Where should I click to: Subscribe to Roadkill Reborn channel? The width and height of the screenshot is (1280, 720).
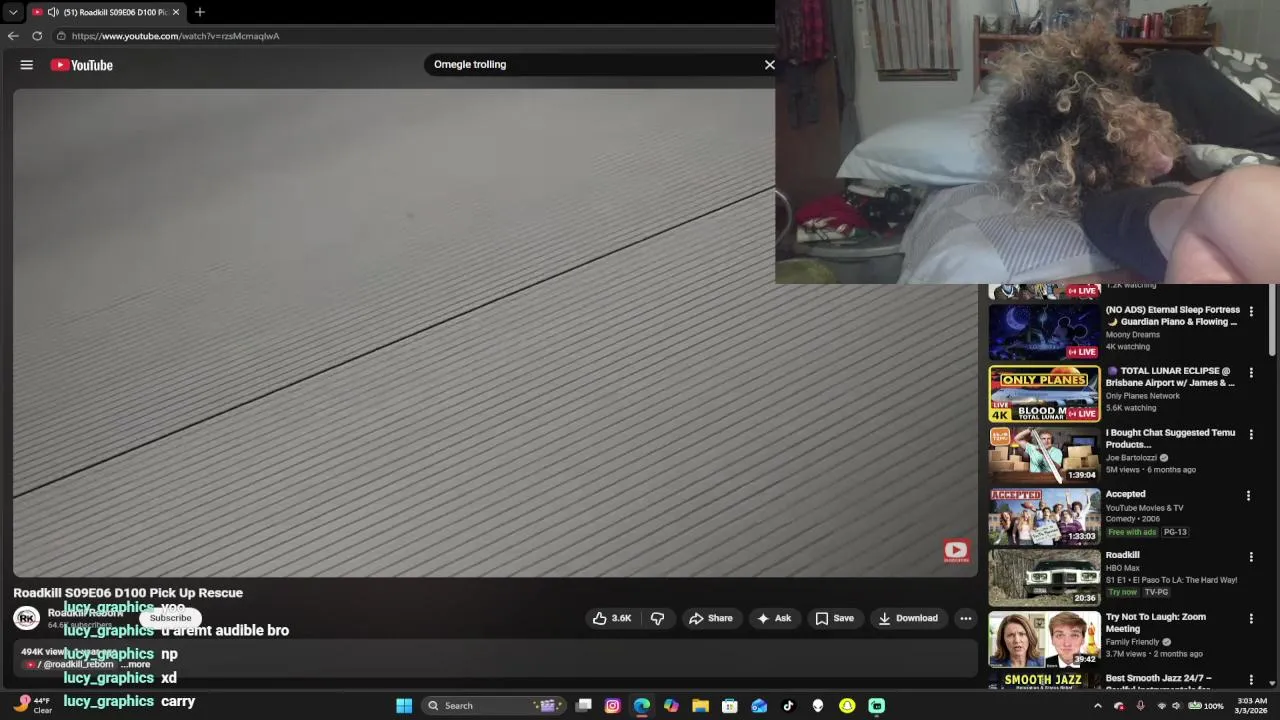tap(170, 618)
